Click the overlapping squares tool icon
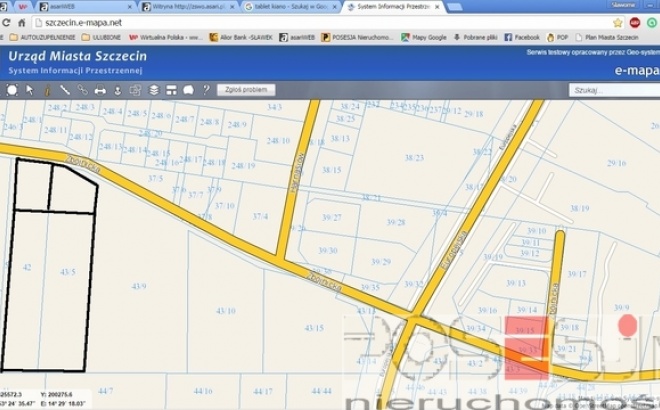 click(x=135, y=90)
